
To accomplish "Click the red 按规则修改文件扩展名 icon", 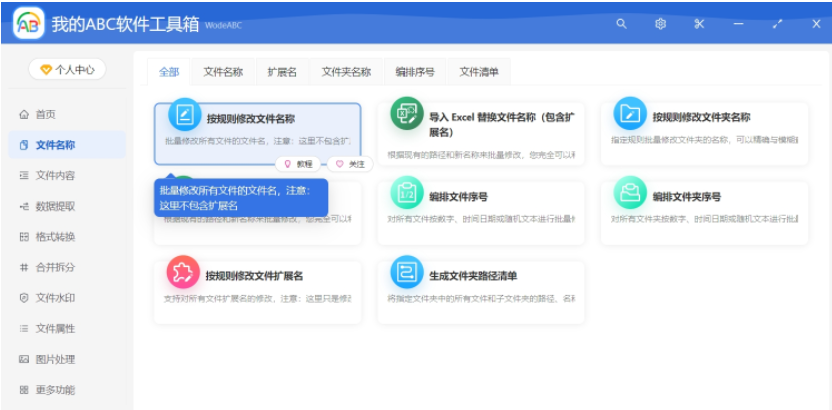I will 183,272.
